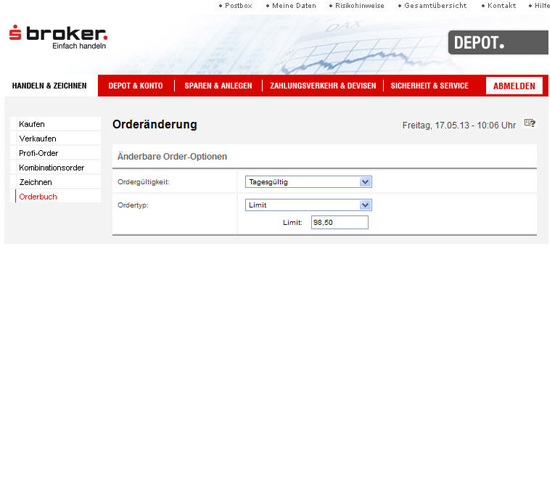Open the Depot & Konto tab
This screenshot has width=550, height=500.
pos(135,86)
